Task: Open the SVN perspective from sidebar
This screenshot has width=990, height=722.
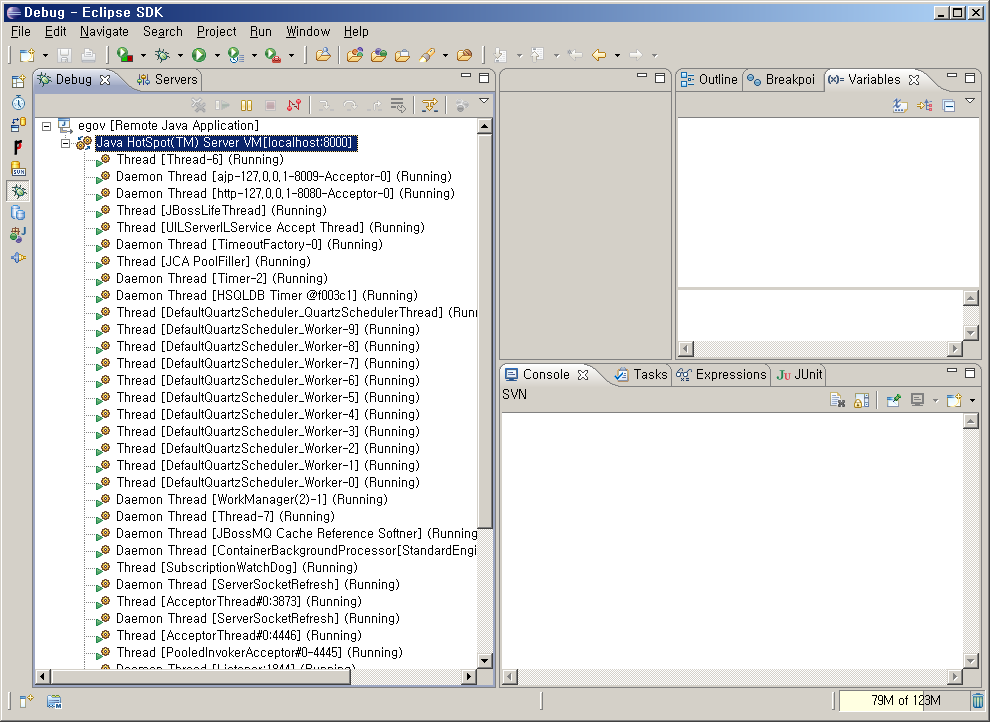Action: pos(18,169)
